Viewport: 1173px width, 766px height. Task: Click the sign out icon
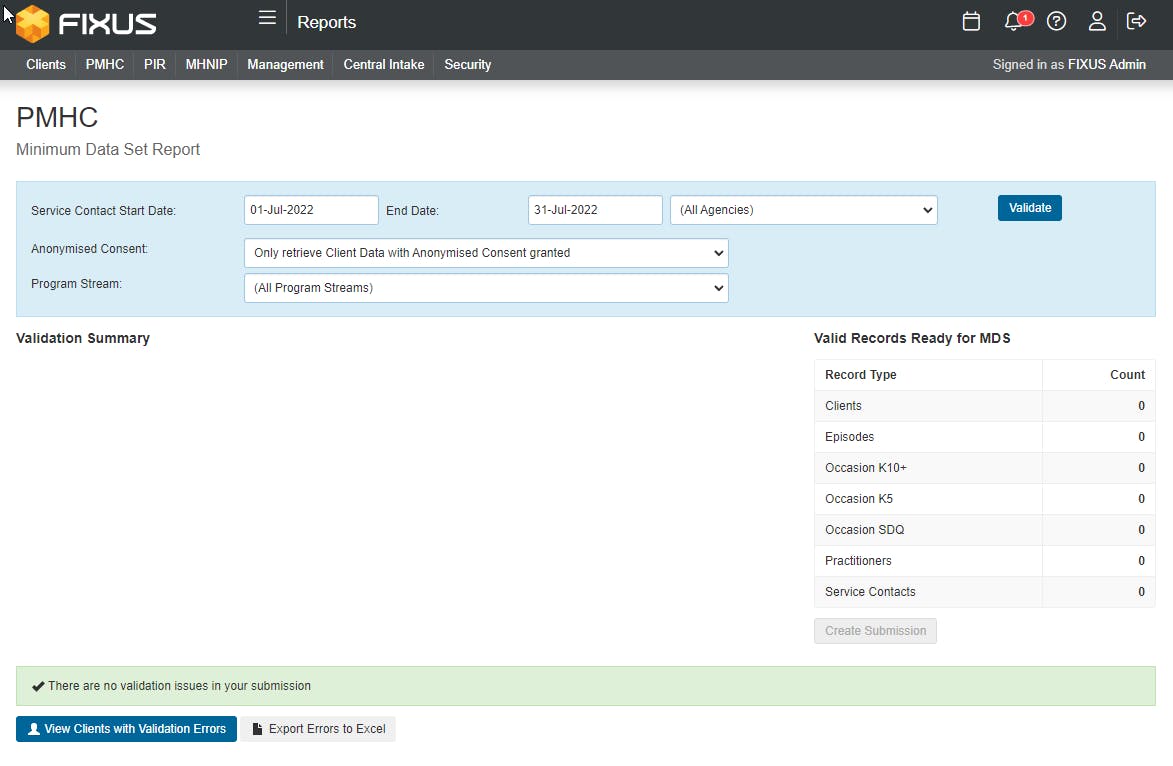click(x=1136, y=21)
